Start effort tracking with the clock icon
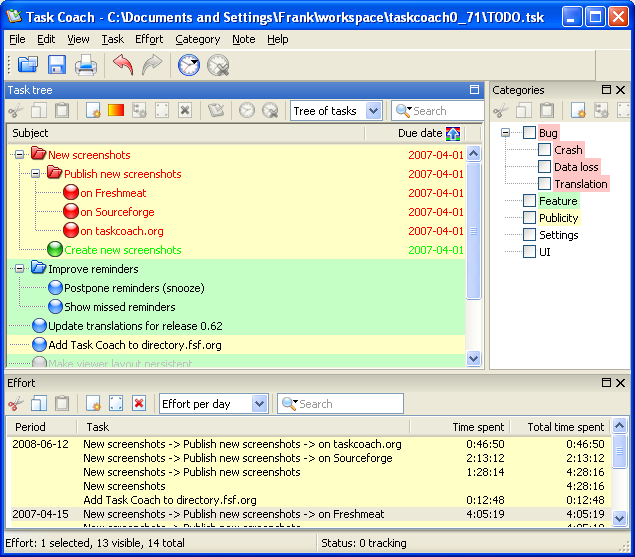The height and width of the screenshot is (557, 635). coord(188,66)
